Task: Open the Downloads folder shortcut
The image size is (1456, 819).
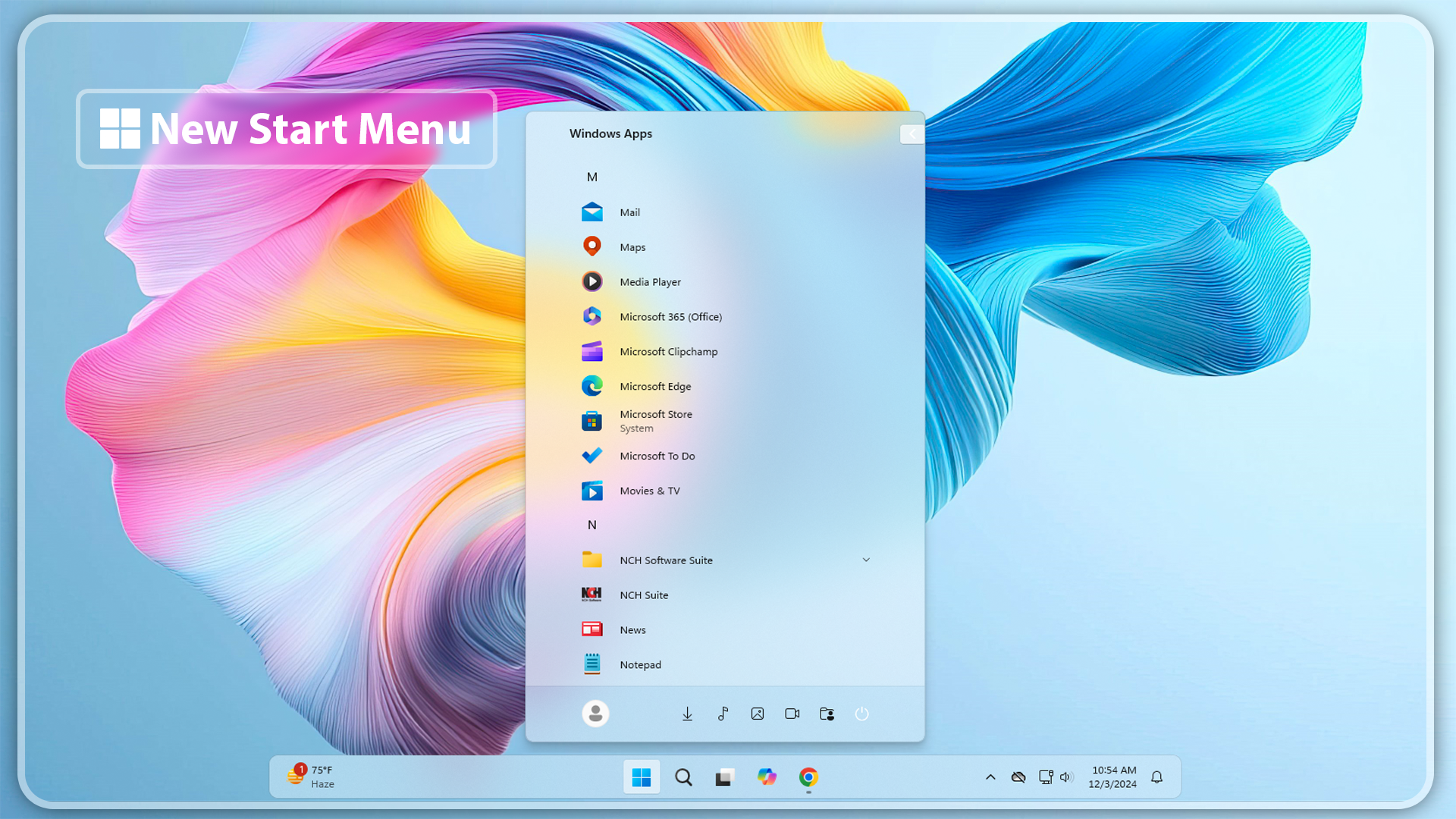Action: coord(687,714)
